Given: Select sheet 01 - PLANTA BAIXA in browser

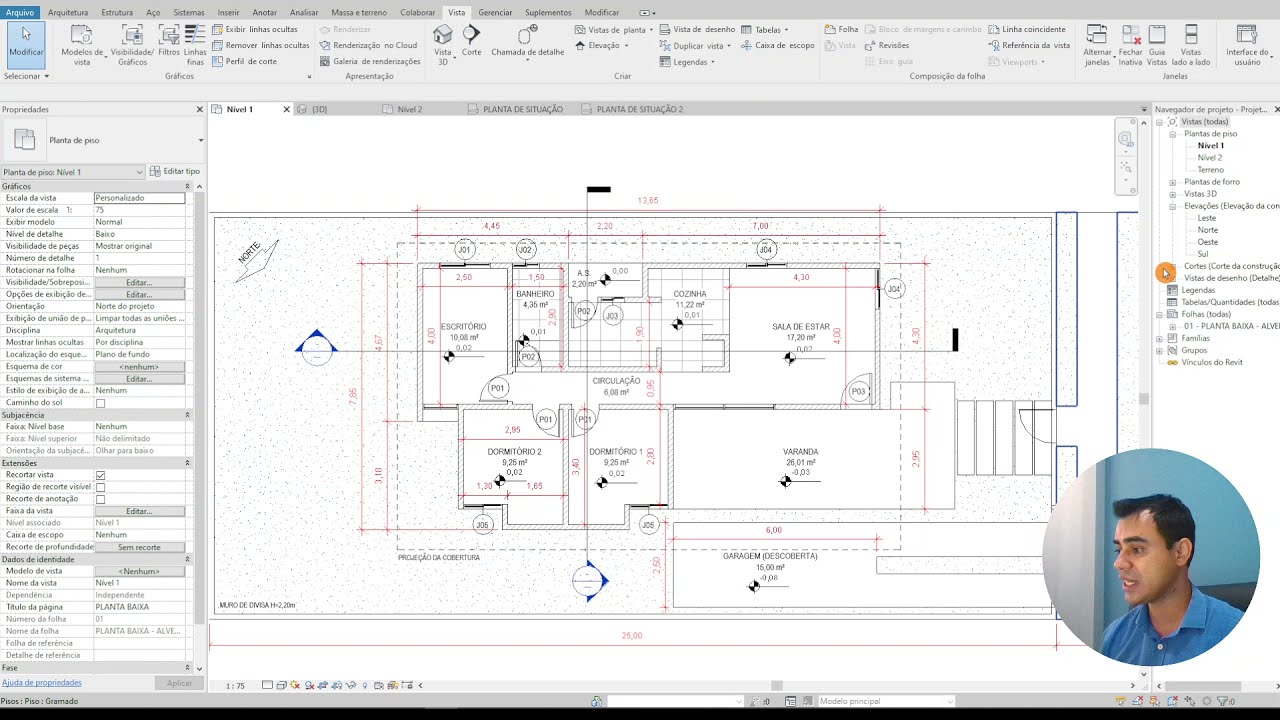Looking at the screenshot, I should coord(1231,326).
